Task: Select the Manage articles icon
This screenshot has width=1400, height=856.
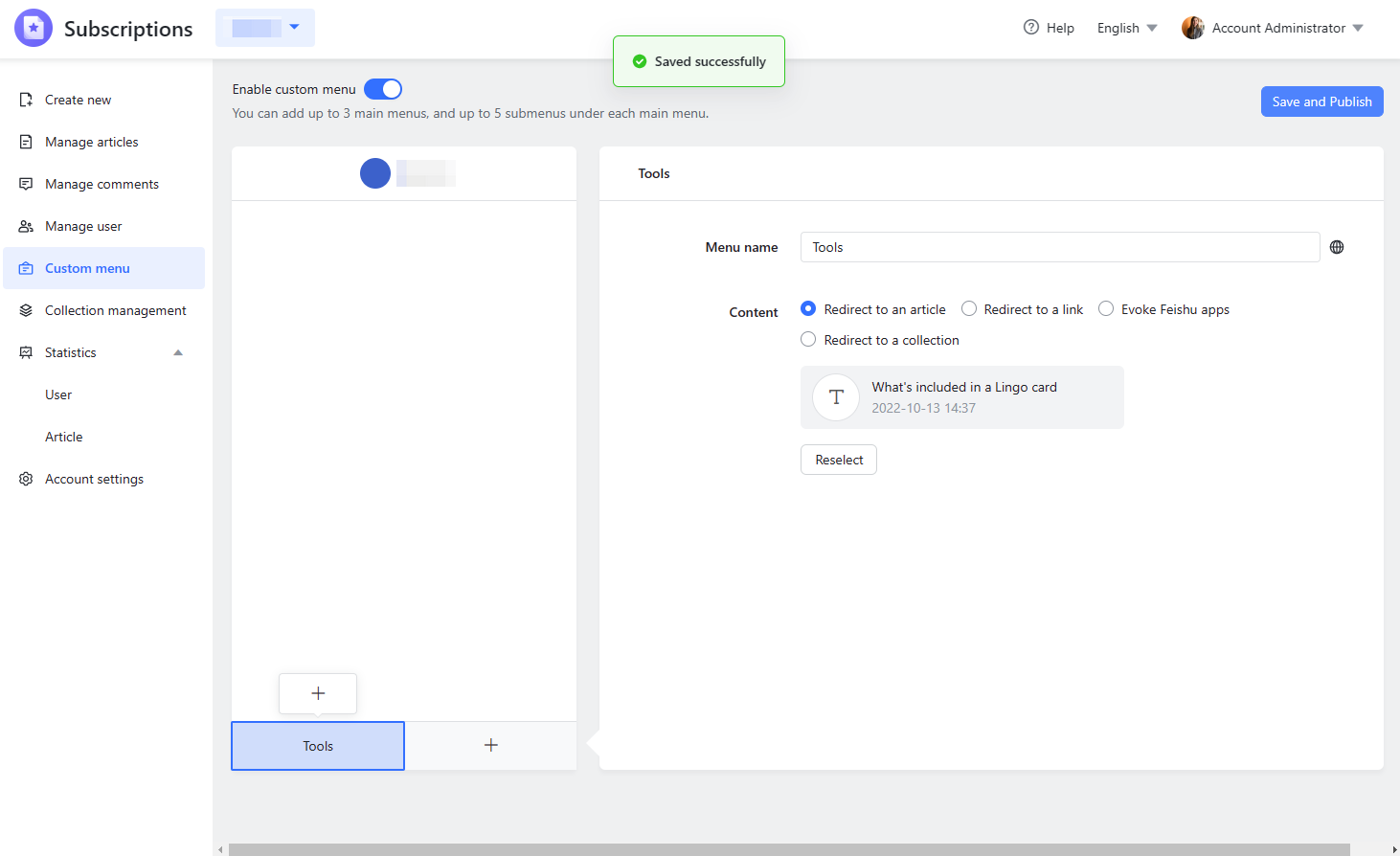Action: [26, 142]
